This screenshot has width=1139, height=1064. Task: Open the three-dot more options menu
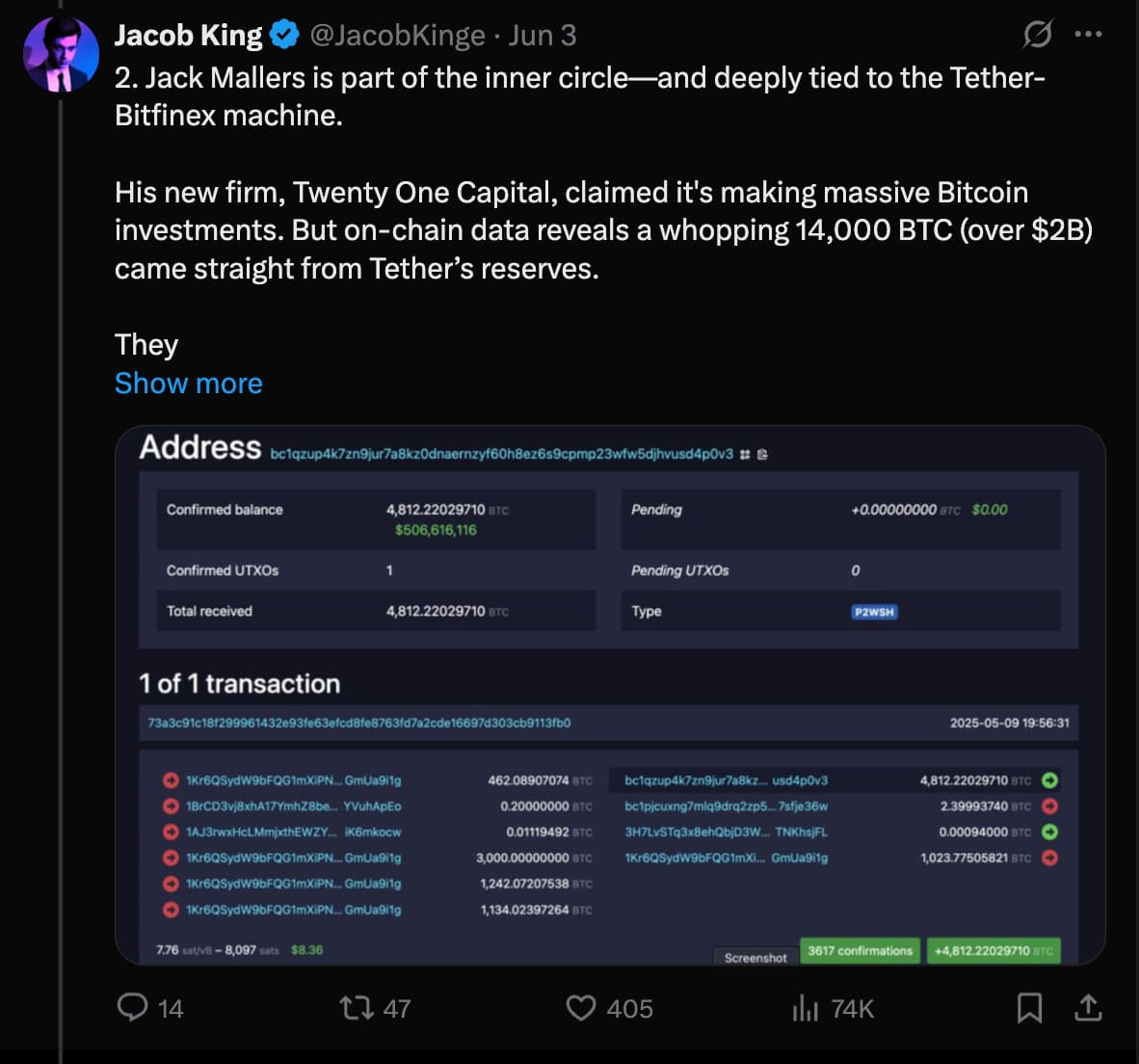[x=1088, y=35]
